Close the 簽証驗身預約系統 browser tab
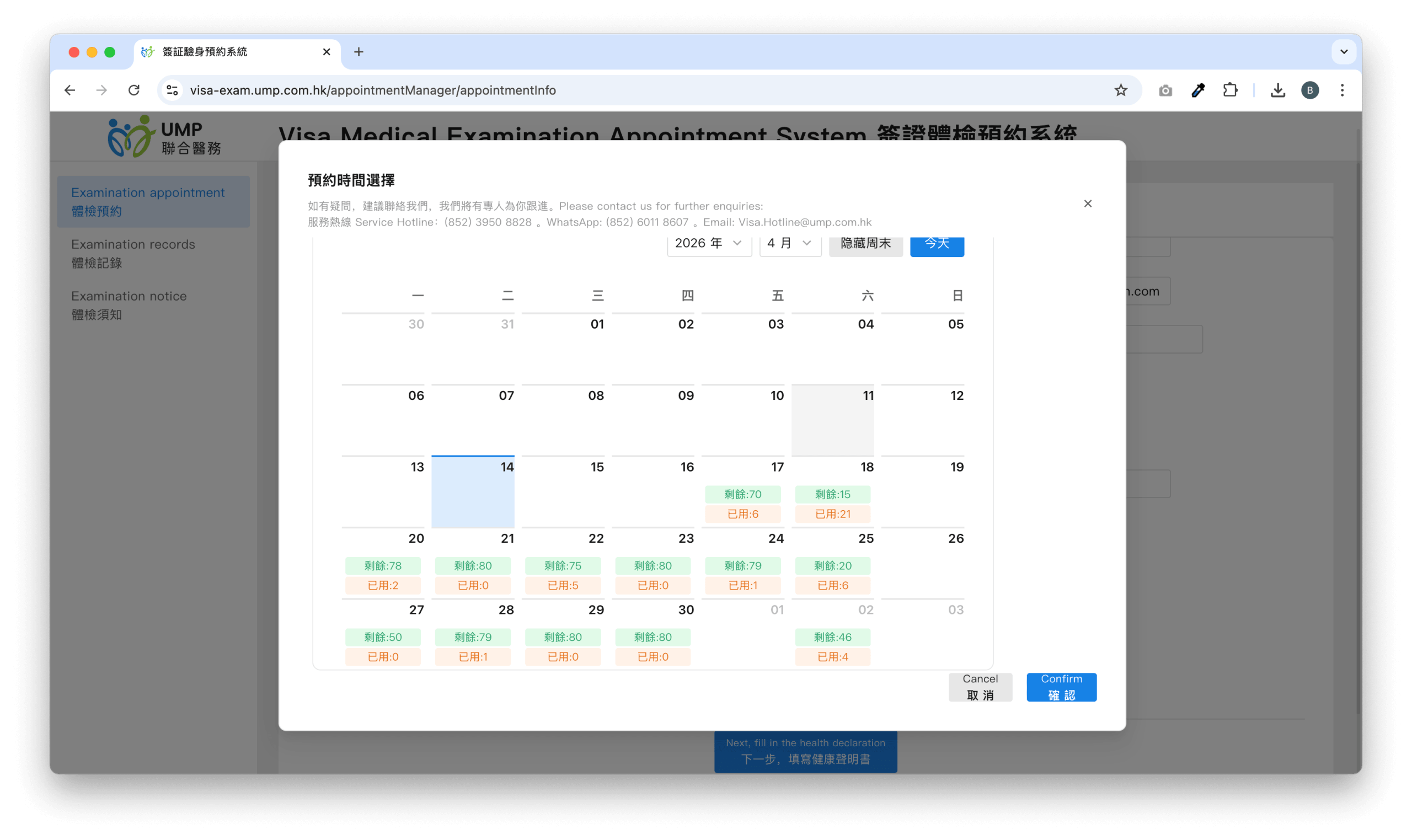This screenshot has width=1412, height=840. click(327, 52)
